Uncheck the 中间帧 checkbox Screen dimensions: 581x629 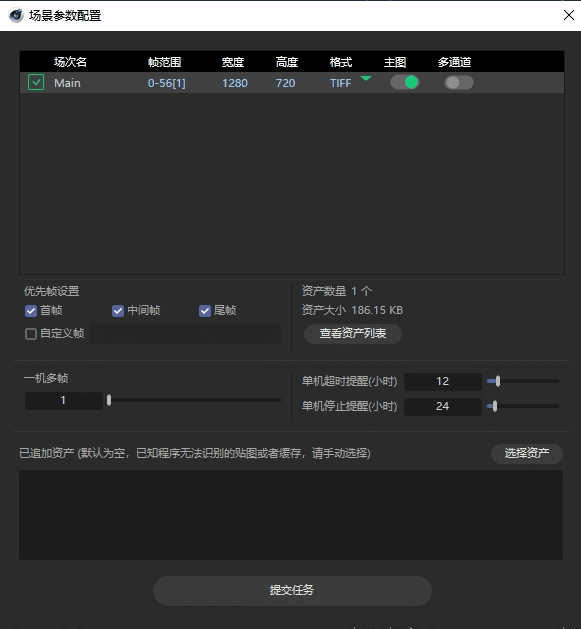(x=118, y=311)
